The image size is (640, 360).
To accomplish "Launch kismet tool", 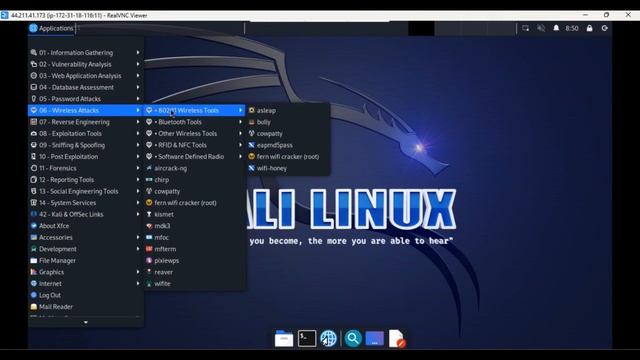I will [194, 214].
